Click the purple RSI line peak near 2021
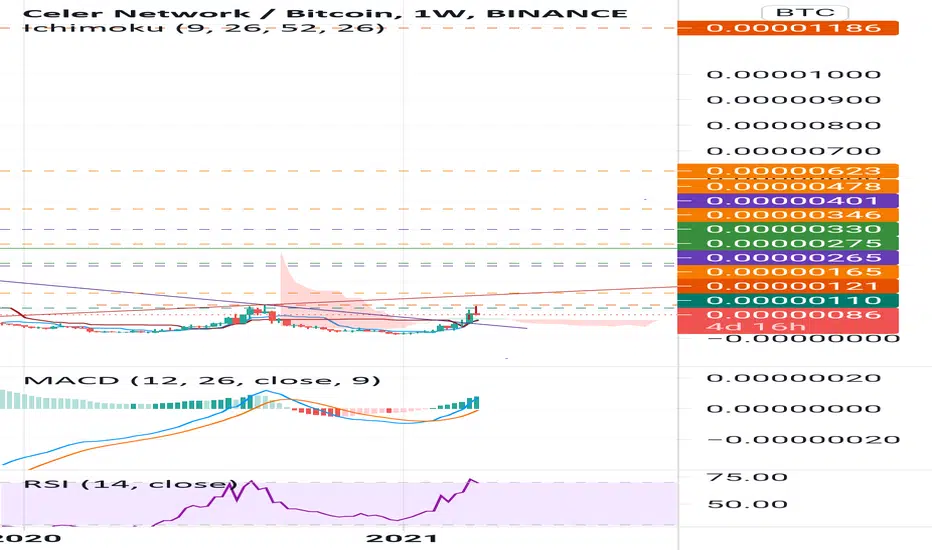The height and width of the screenshot is (550, 932). [x=471, y=479]
